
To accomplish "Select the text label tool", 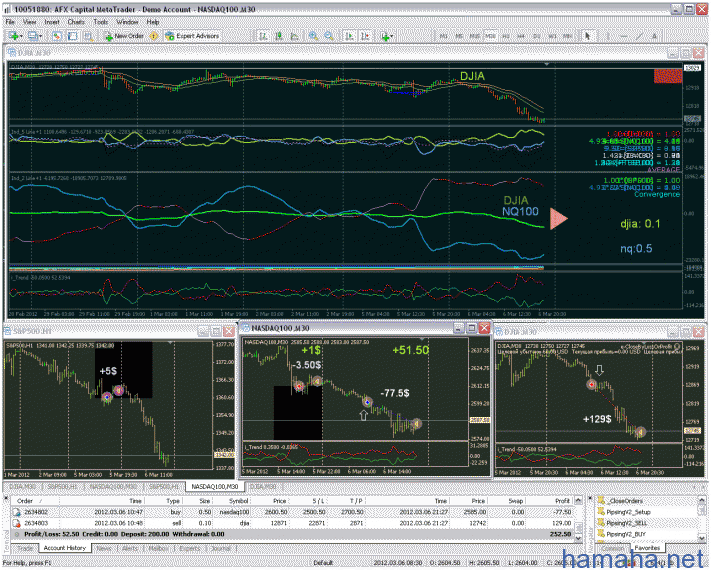I will (x=655, y=36).
